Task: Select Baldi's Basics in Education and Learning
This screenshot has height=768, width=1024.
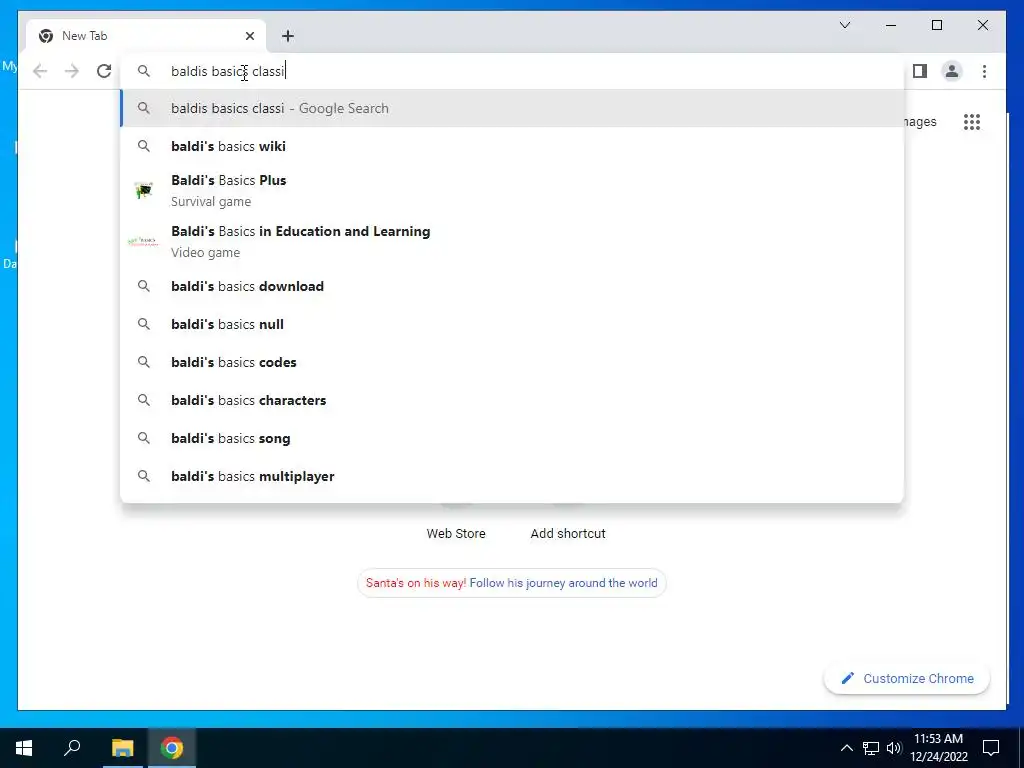Action: coord(513,242)
